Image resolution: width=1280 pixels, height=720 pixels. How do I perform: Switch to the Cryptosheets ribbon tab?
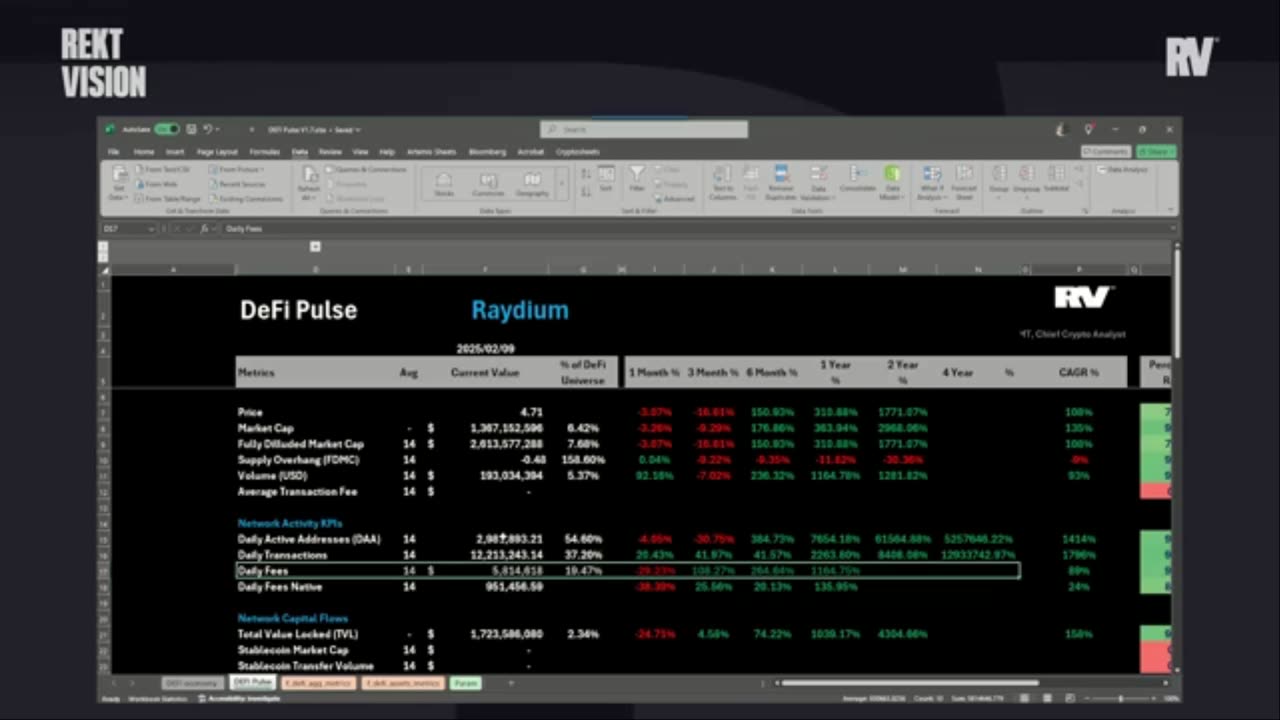point(578,152)
